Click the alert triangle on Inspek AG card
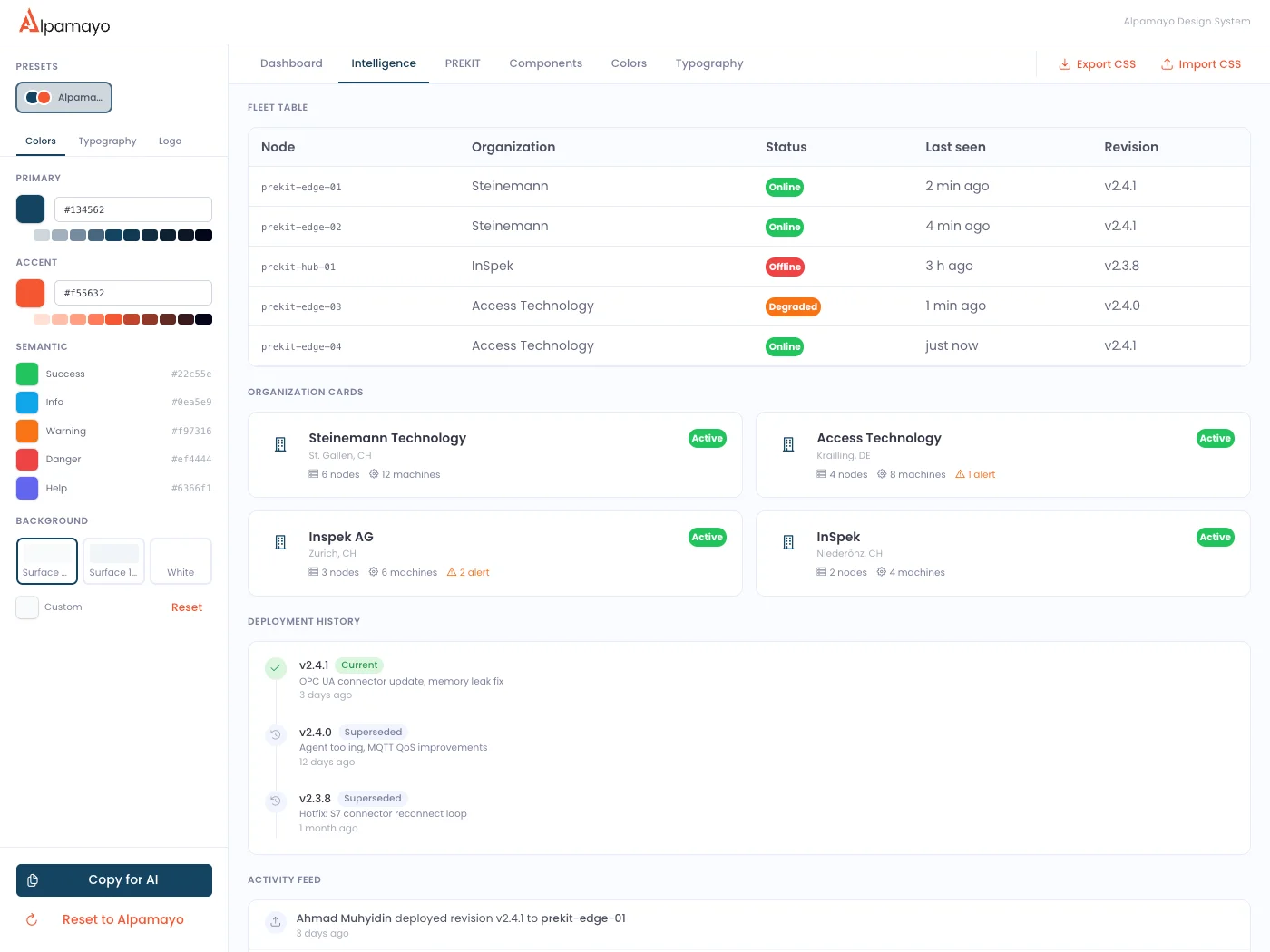1270x952 pixels. [x=452, y=572]
